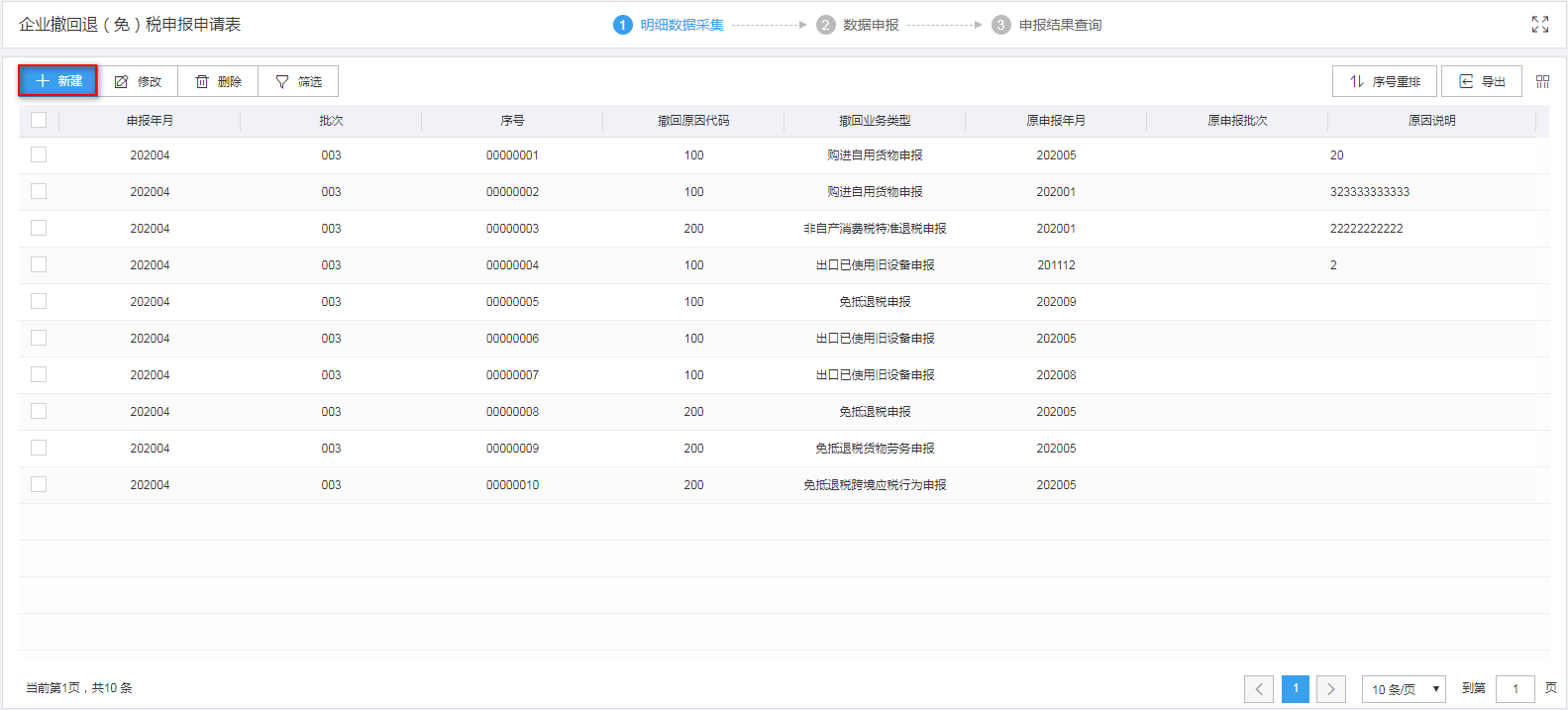Open the 10 条/页 page size dropdown
Viewport: 1568px width, 710px height.
[1404, 689]
